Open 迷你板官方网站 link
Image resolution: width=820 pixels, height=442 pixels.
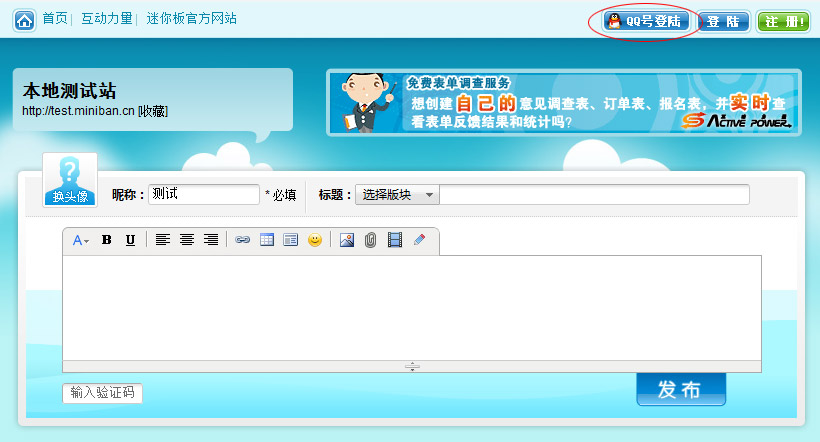[191, 19]
